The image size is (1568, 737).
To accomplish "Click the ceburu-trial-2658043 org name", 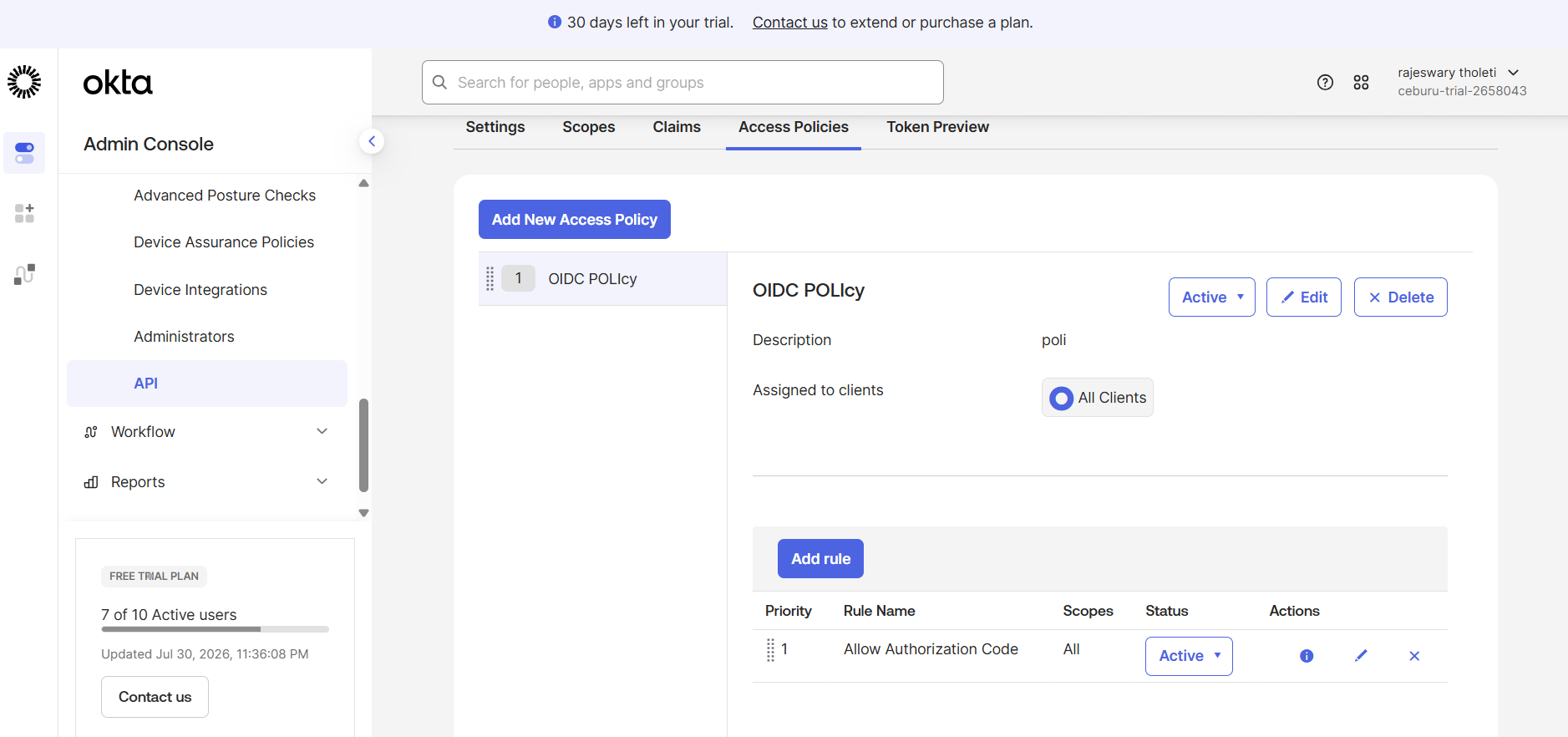I will (1462, 91).
